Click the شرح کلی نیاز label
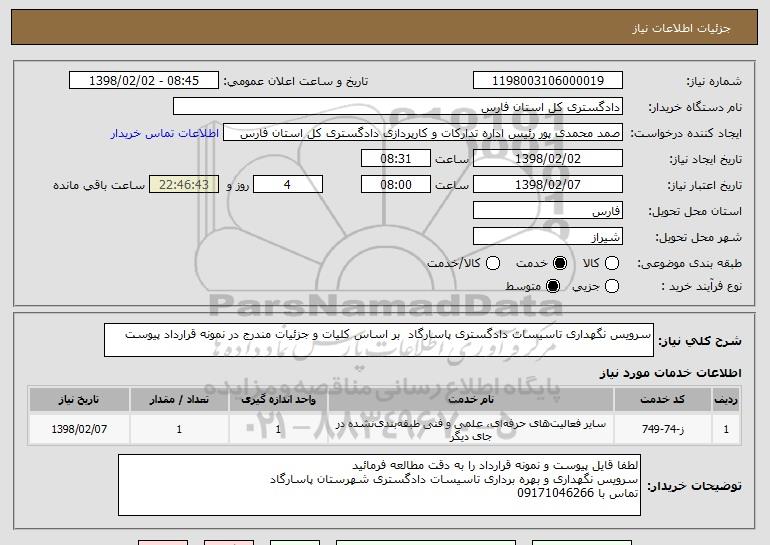The width and height of the screenshot is (770, 545). click(700, 341)
